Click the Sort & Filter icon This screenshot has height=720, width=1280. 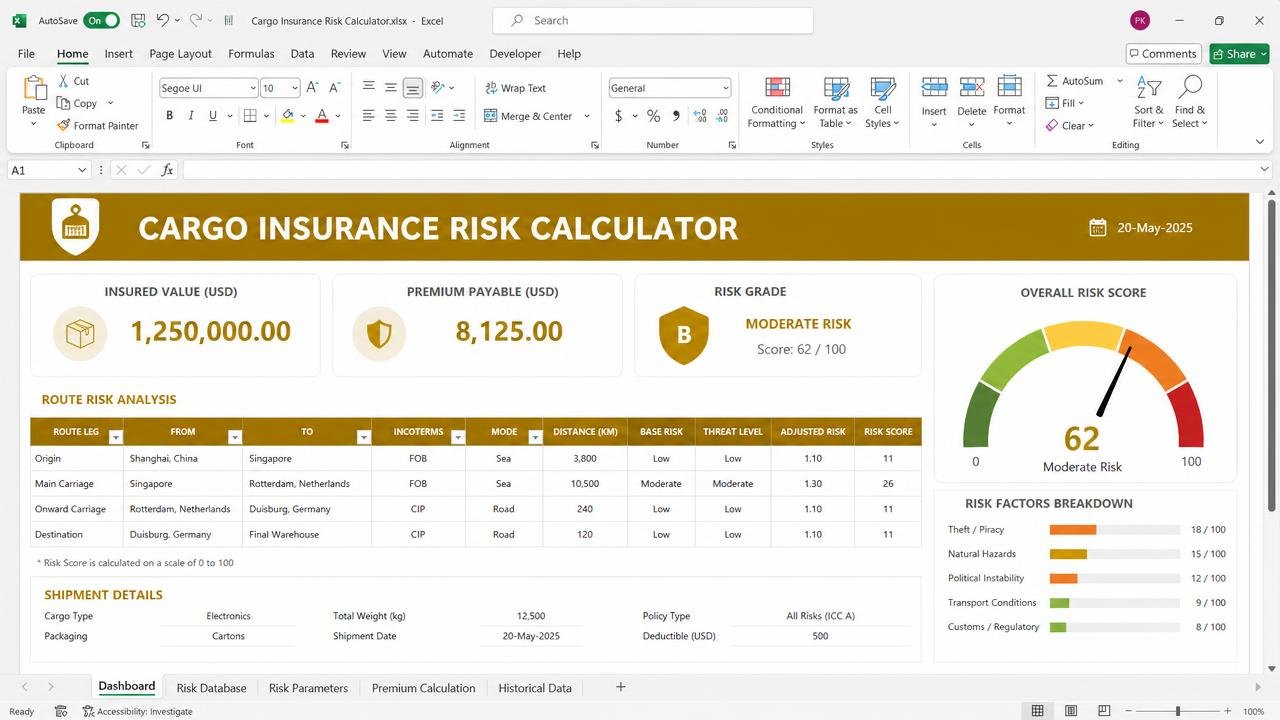[x=1149, y=88]
